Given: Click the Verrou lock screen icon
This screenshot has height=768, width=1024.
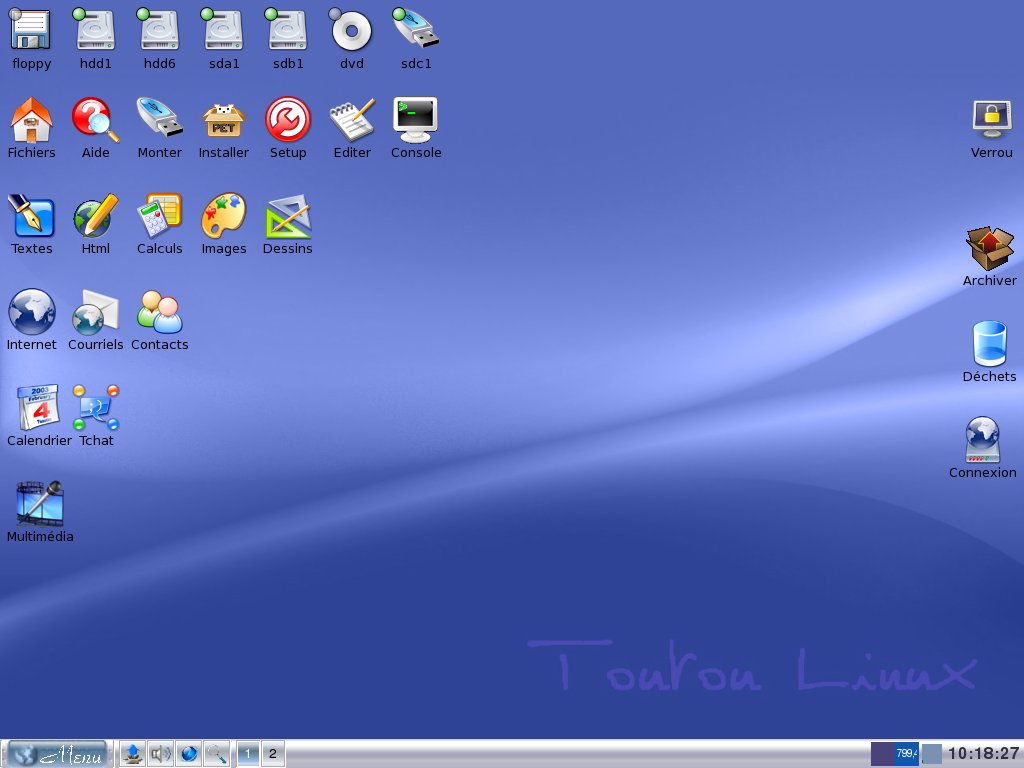Looking at the screenshot, I should [x=991, y=119].
